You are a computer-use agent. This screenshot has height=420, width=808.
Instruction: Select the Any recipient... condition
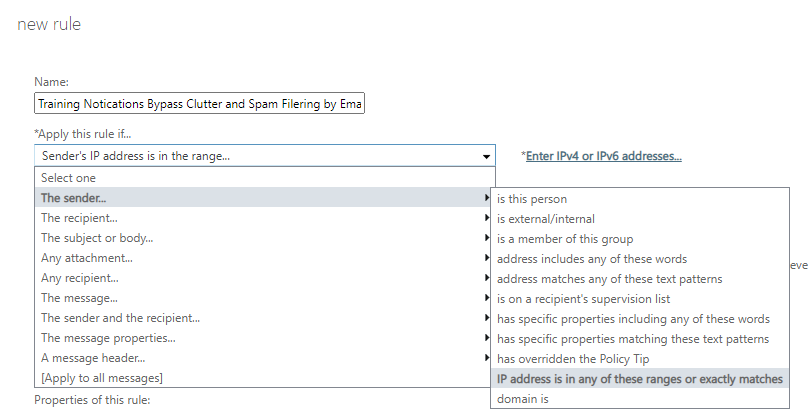click(x=263, y=278)
